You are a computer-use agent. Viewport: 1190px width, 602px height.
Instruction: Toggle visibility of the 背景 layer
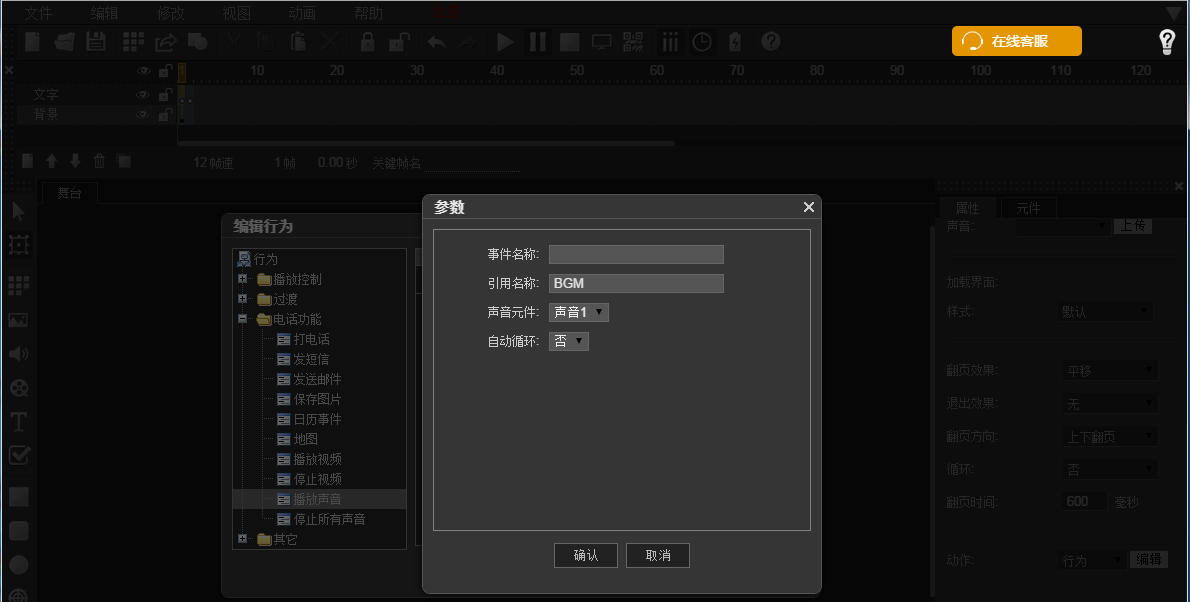pos(144,113)
